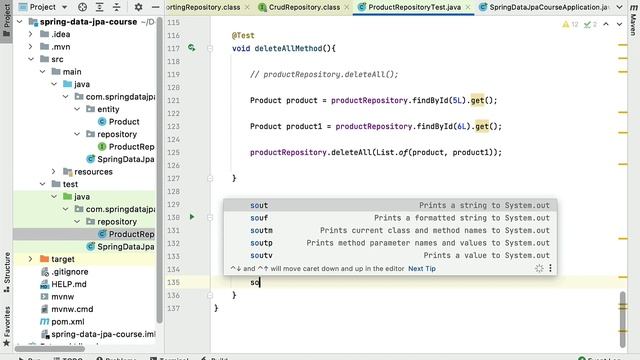640x360 pixels.
Task: Collapse the spring-data-jpa-course root node
Action: (x=20, y=22)
